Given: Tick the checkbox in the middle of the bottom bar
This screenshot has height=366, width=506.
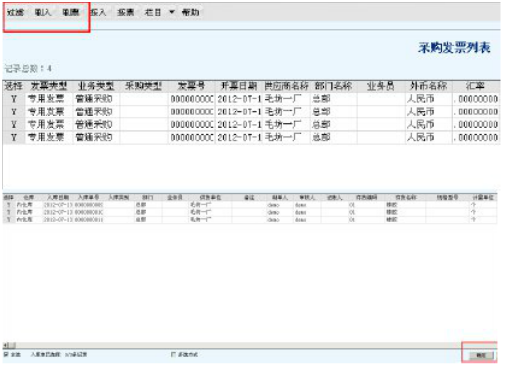Looking at the screenshot, I should point(173,354).
